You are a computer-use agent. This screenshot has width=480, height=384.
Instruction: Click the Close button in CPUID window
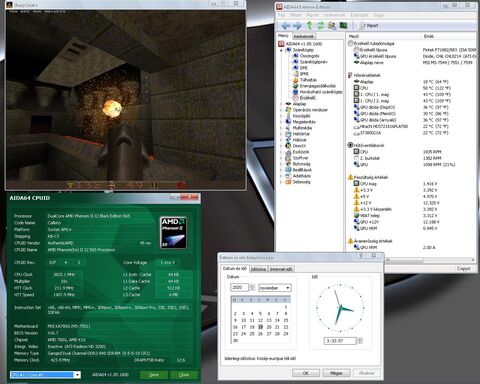pos(184,375)
